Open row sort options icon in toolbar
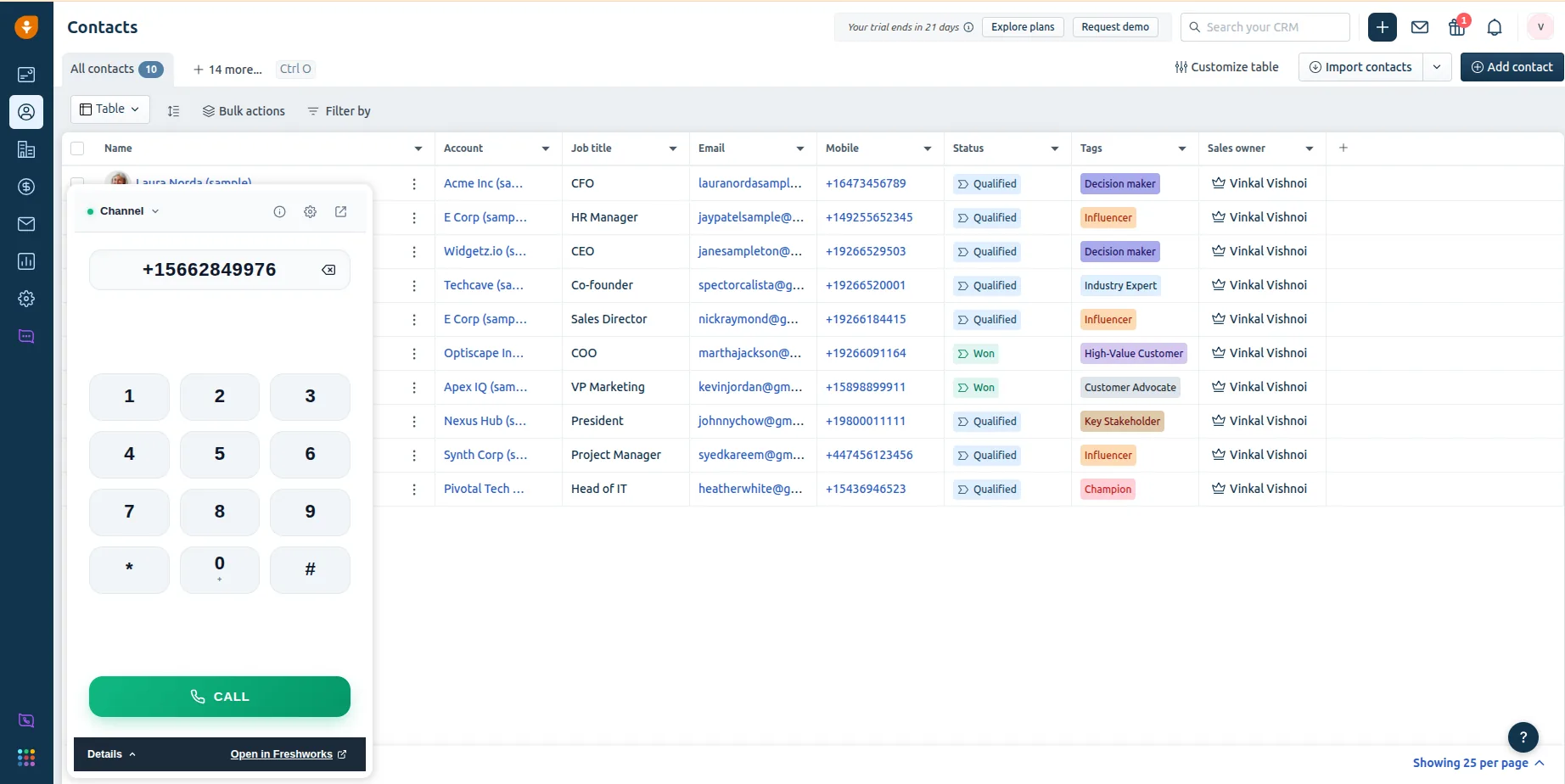Viewport: 1565px width, 784px height. (174, 111)
